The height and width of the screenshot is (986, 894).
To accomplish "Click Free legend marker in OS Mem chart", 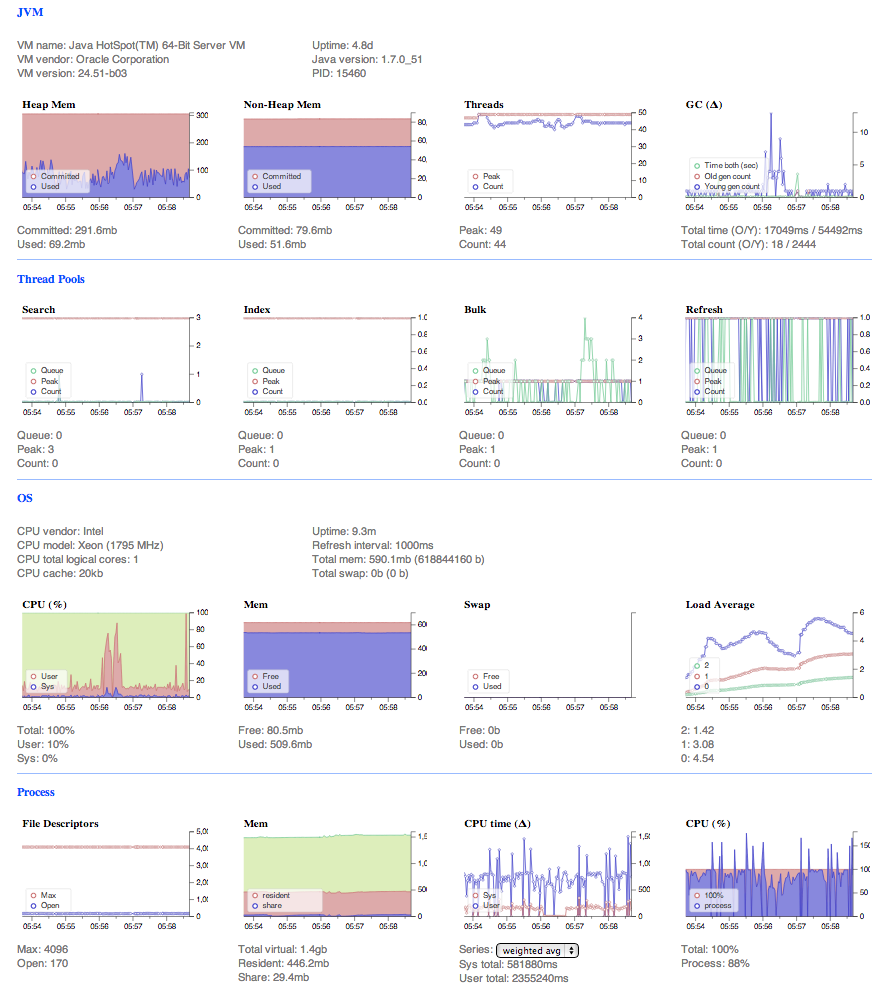I will [x=255, y=676].
